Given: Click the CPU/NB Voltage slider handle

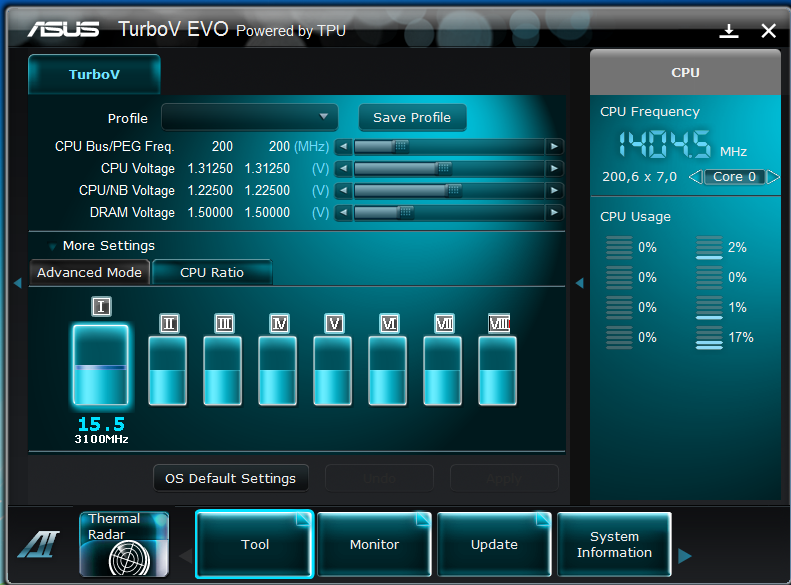Looking at the screenshot, I should [453, 190].
